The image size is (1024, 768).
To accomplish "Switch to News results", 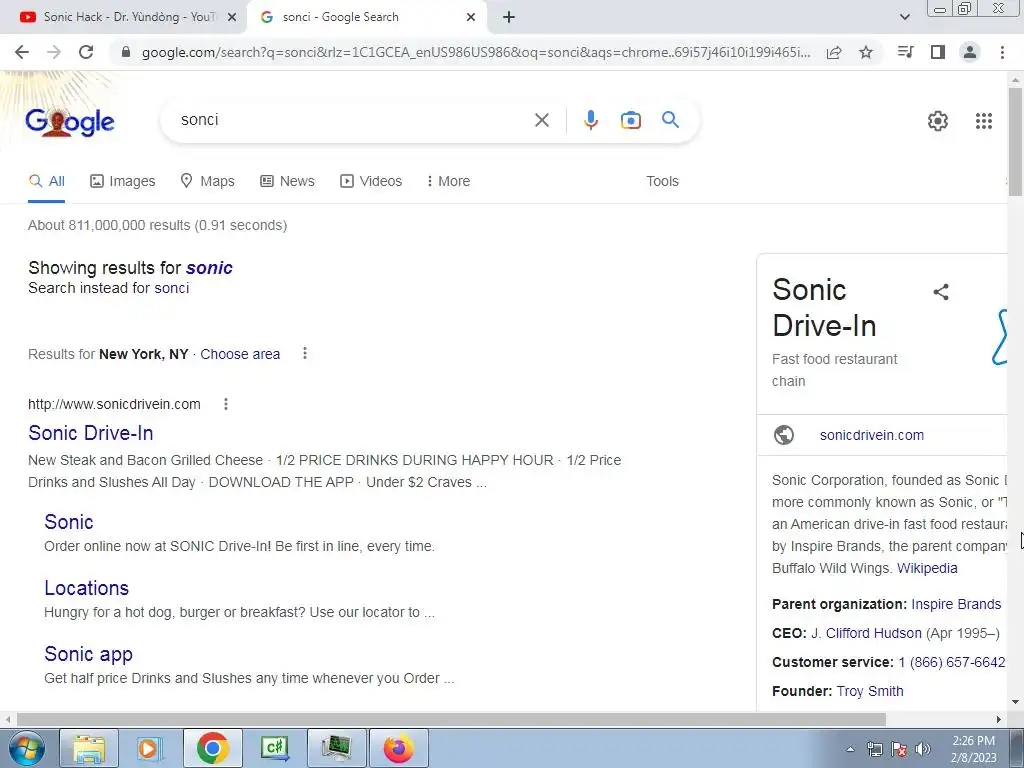I will [287, 181].
